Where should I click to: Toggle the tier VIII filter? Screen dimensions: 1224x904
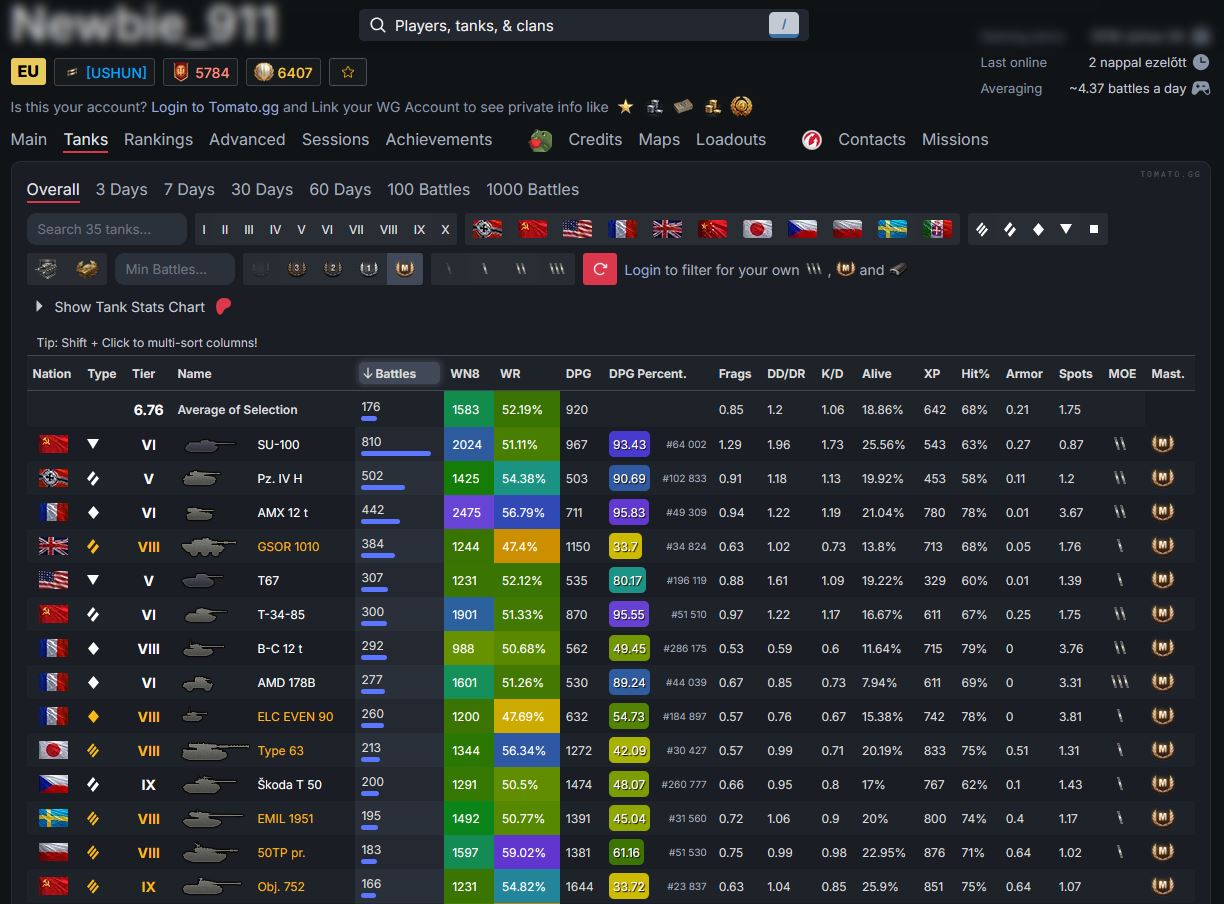(x=388, y=229)
